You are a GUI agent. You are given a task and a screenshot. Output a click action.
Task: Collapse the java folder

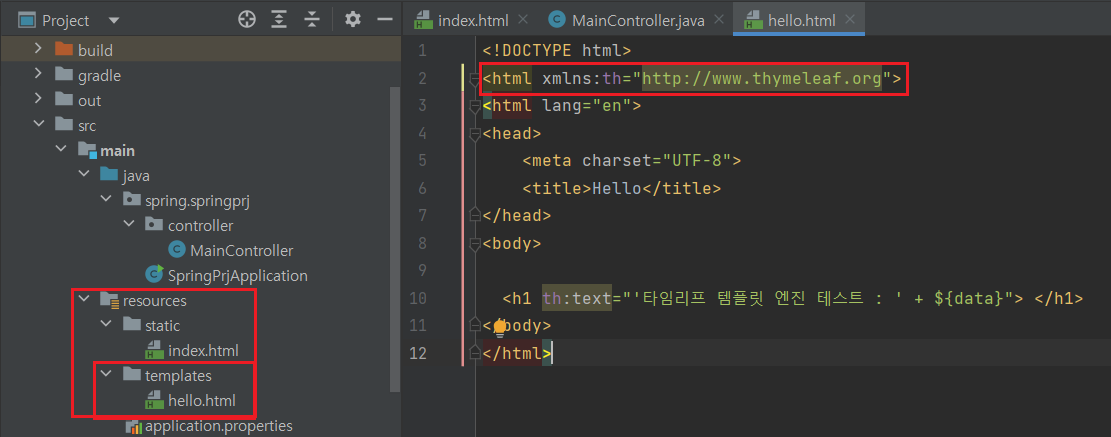(84, 175)
